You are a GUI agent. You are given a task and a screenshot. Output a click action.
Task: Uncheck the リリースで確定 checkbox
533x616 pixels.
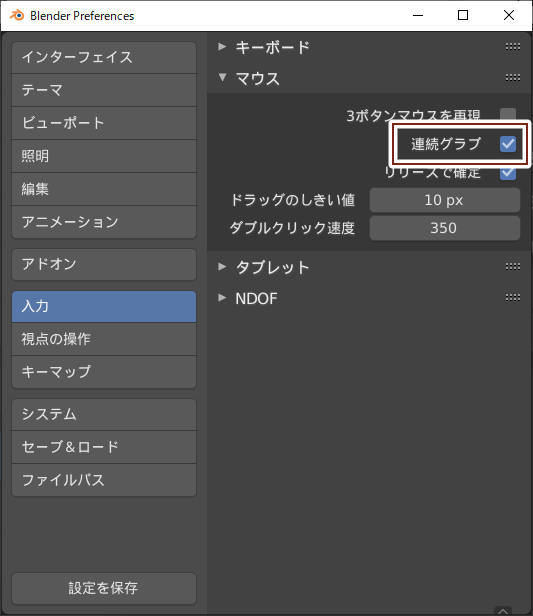(x=508, y=173)
